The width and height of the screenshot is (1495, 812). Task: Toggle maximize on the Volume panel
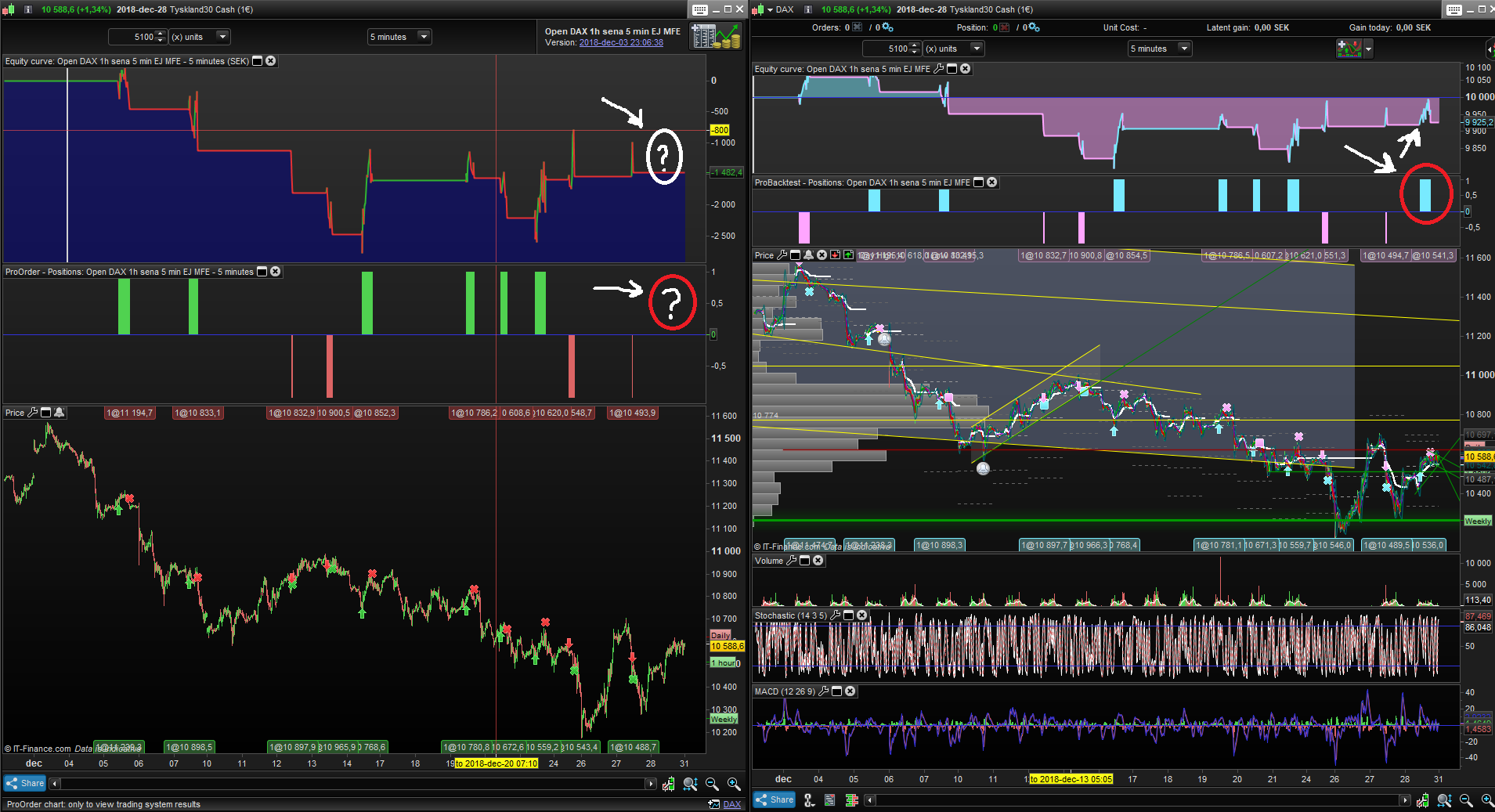point(804,561)
